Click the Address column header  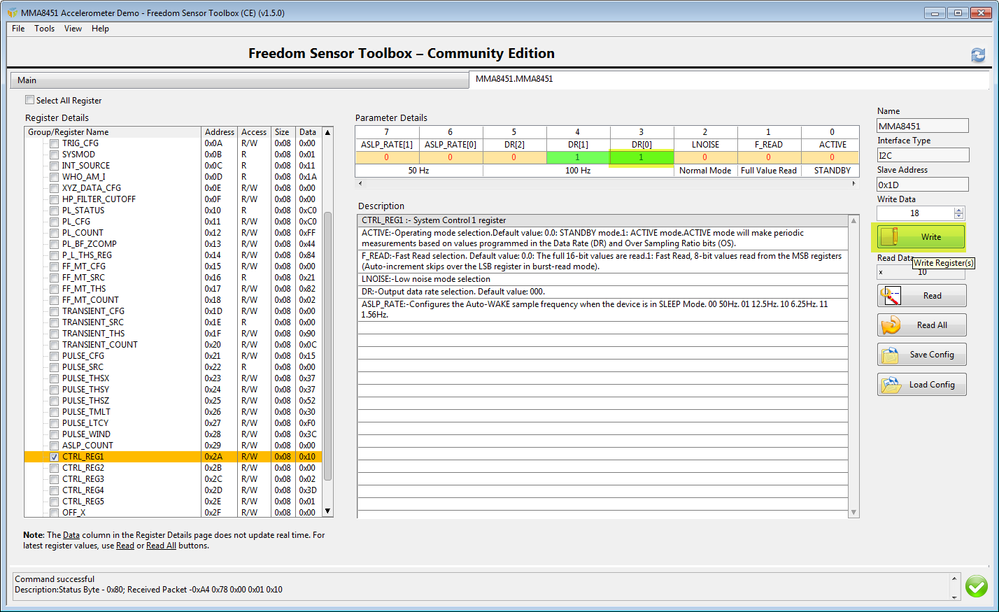(x=219, y=132)
